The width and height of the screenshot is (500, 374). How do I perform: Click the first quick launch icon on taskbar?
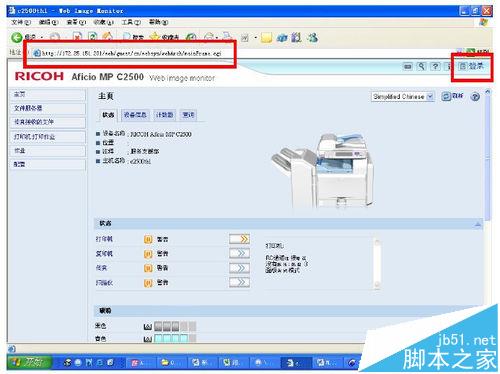pos(68,362)
